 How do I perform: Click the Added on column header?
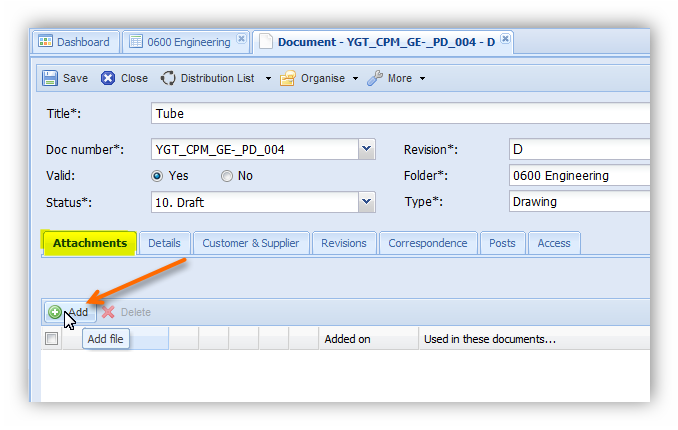[x=347, y=339]
